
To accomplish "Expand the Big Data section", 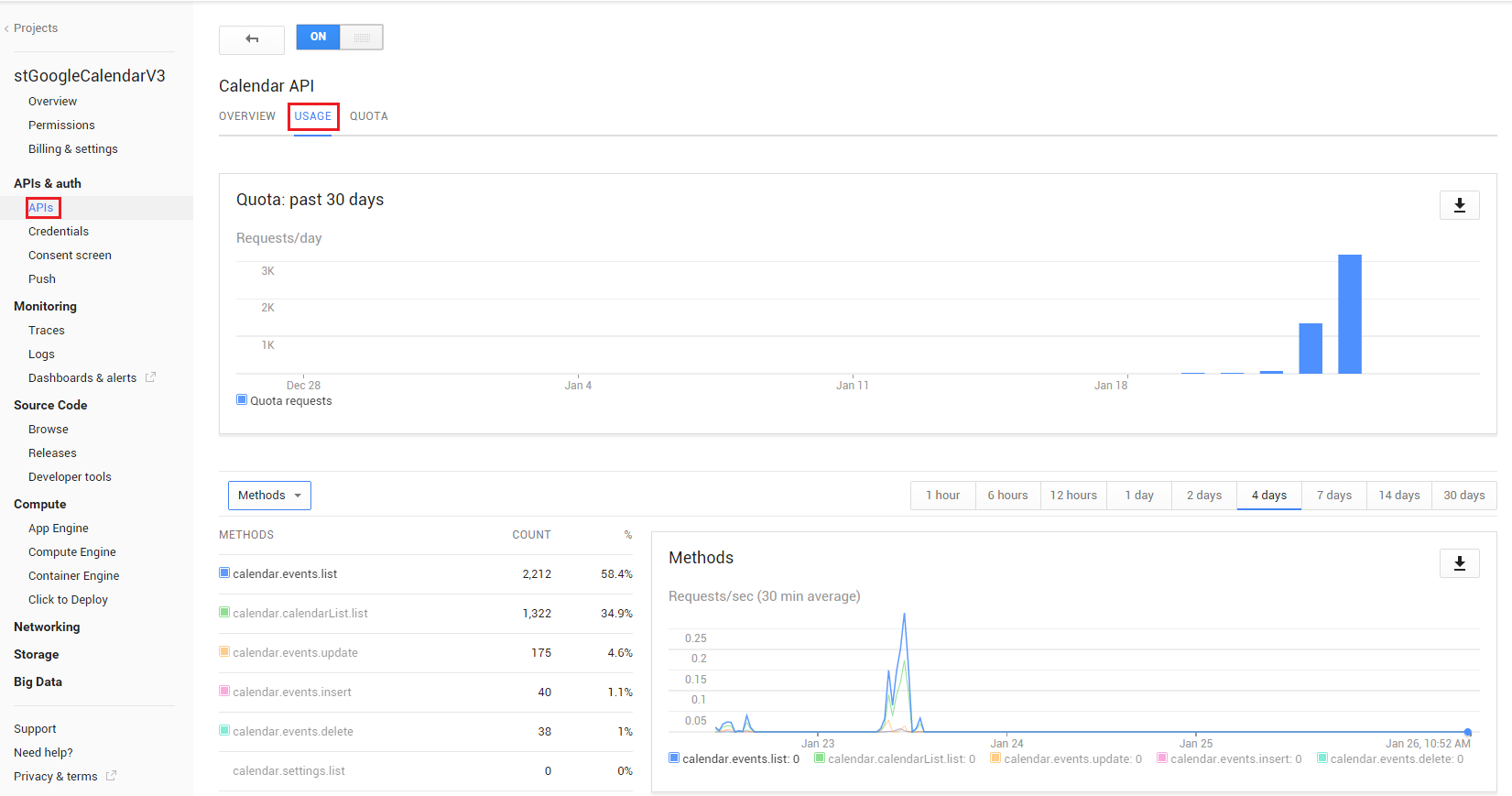I will 38,682.
